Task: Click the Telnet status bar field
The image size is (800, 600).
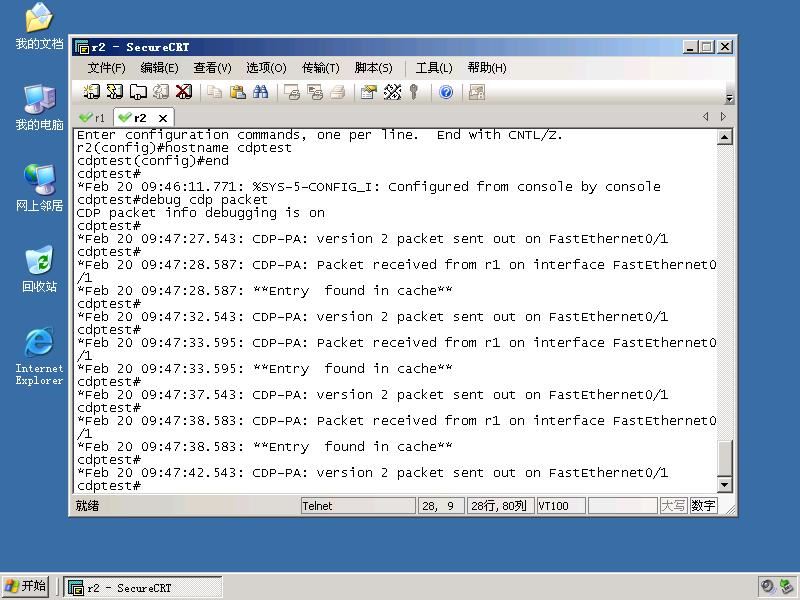Action: (x=358, y=506)
